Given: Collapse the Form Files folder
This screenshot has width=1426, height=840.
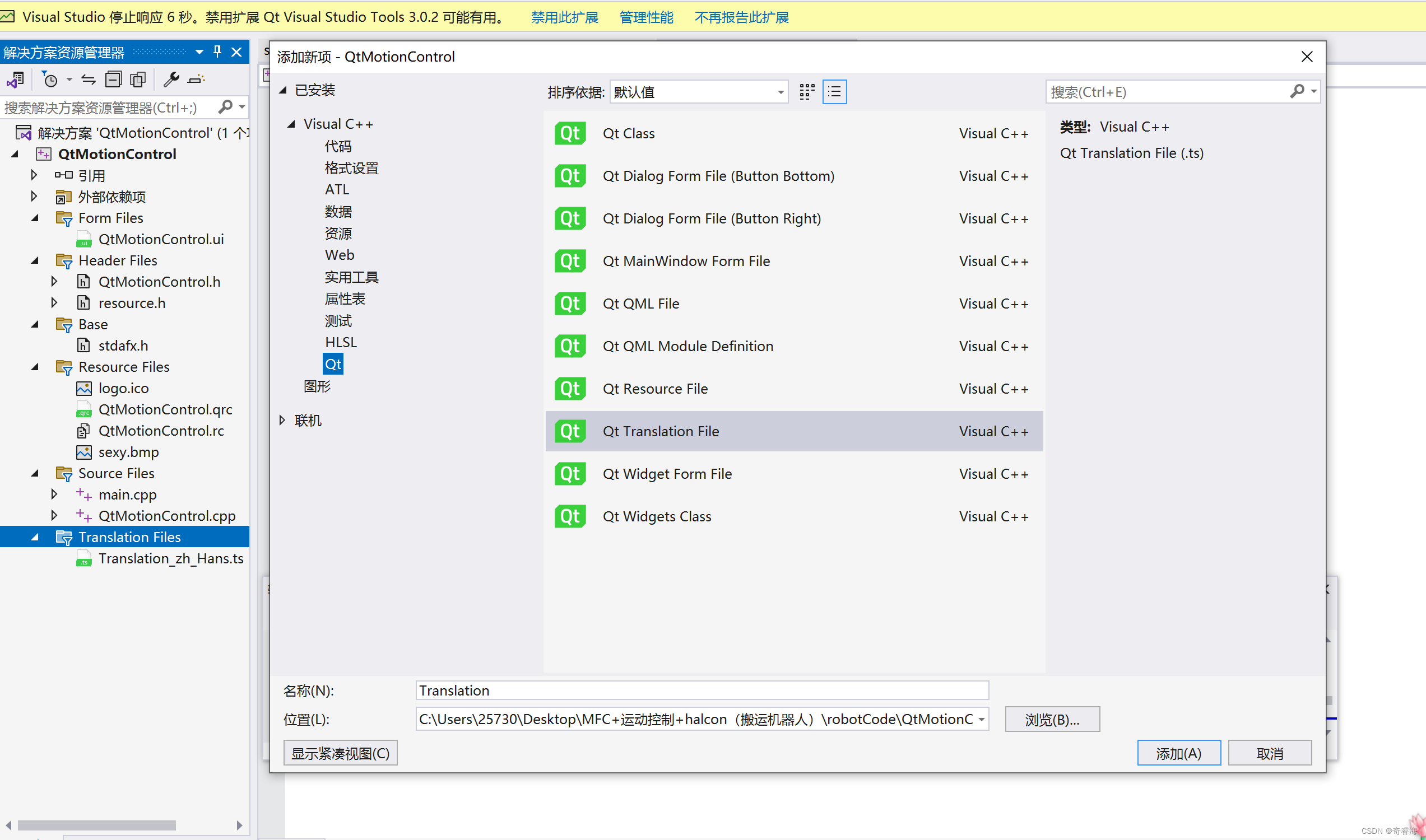Looking at the screenshot, I should [x=35, y=218].
